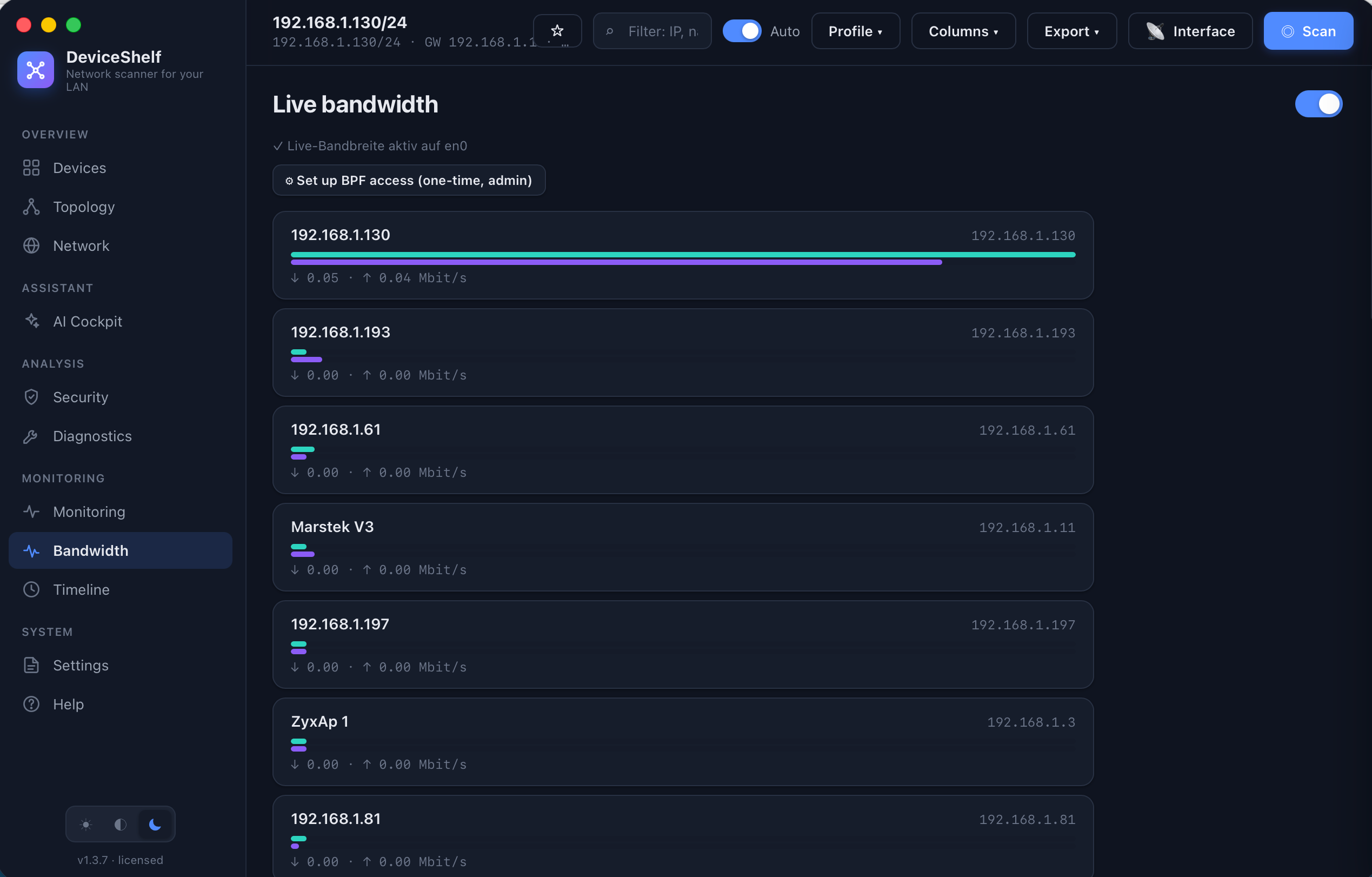This screenshot has height=877, width=1372.
Task: Disable the Live bandwidth toggle
Action: (x=1318, y=104)
